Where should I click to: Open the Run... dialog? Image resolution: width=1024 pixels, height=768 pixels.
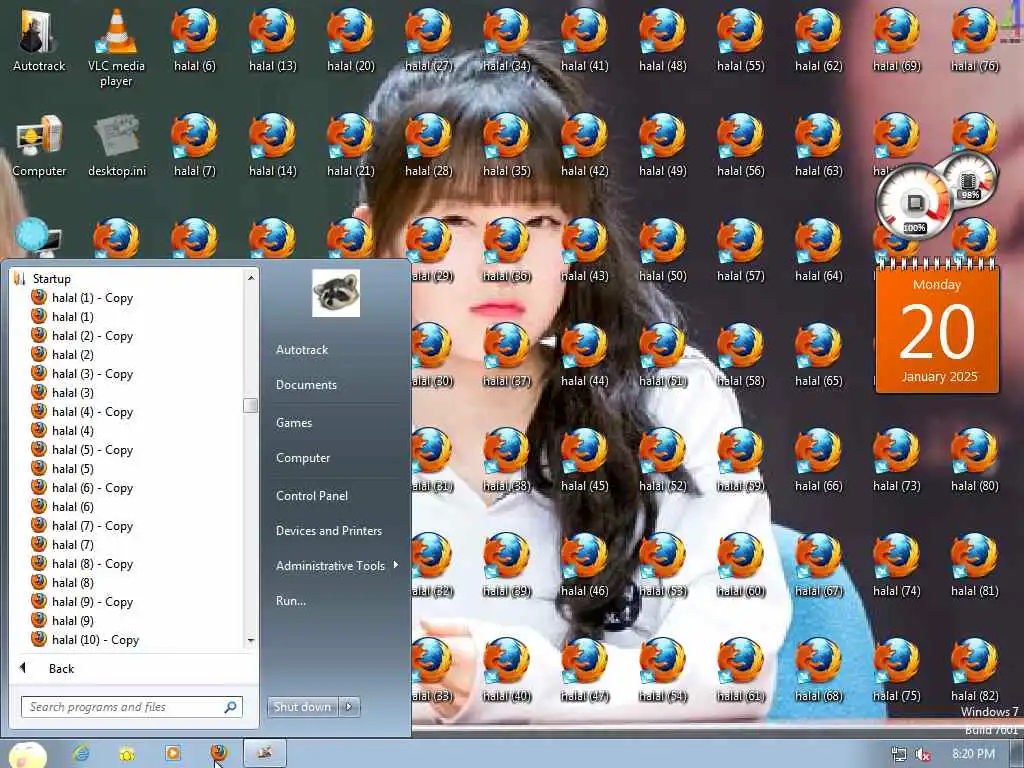(x=291, y=601)
